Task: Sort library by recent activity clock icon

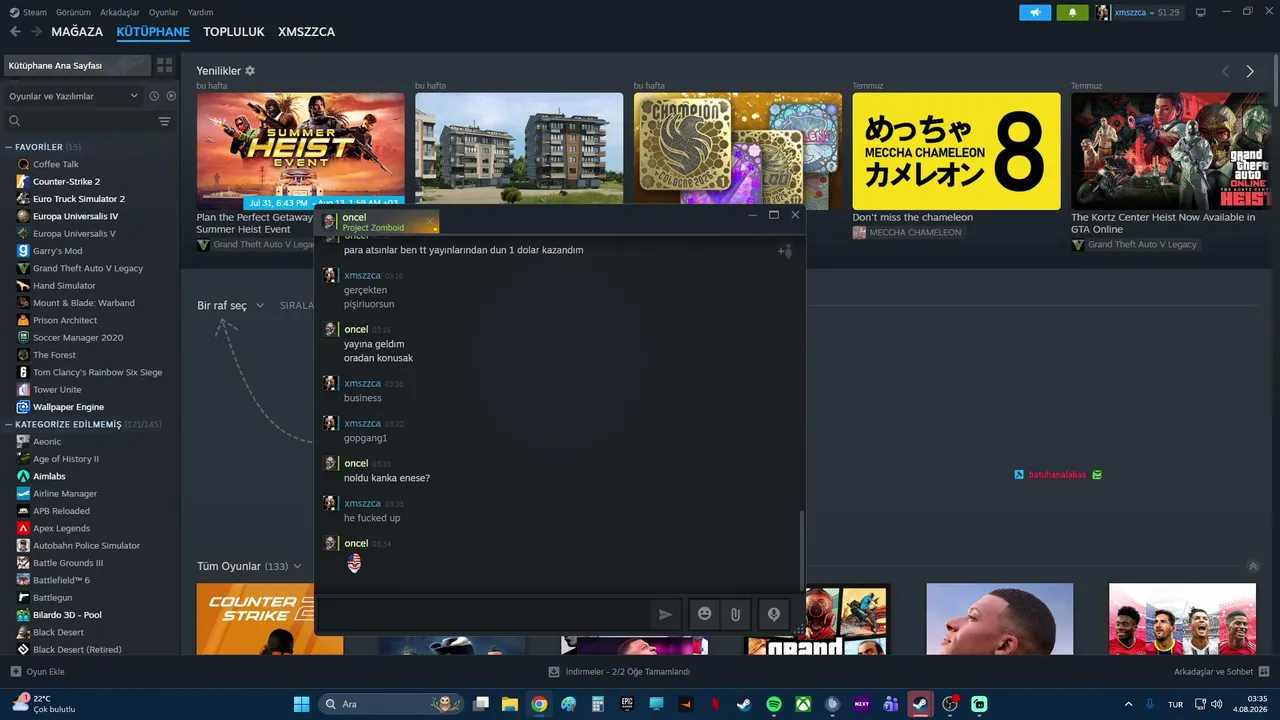Action: (x=154, y=96)
